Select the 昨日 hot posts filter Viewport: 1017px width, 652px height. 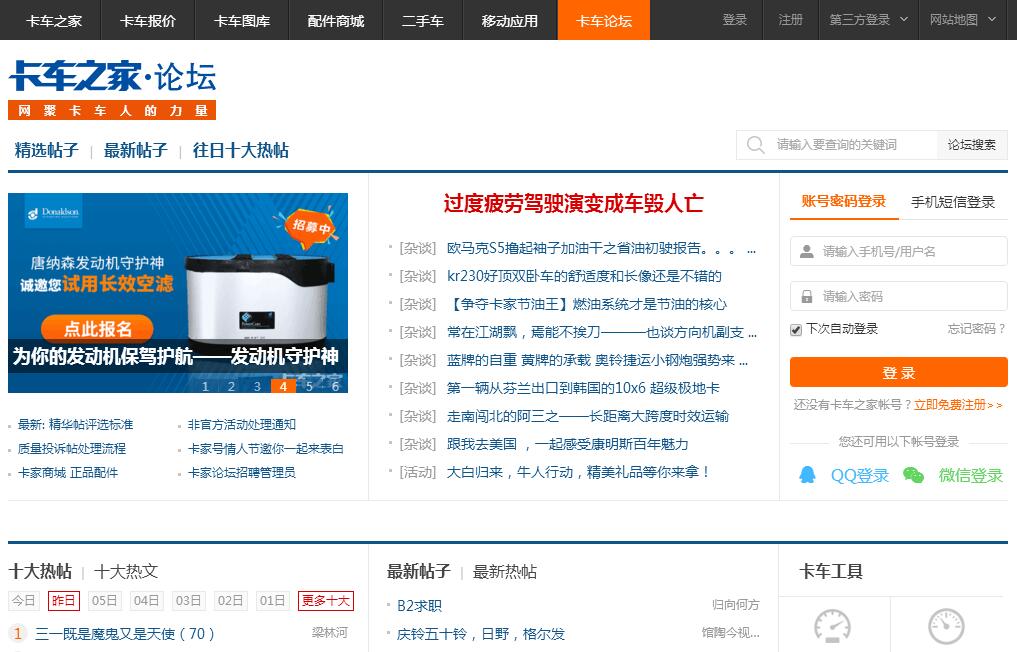pyautogui.click(x=63, y=601)
